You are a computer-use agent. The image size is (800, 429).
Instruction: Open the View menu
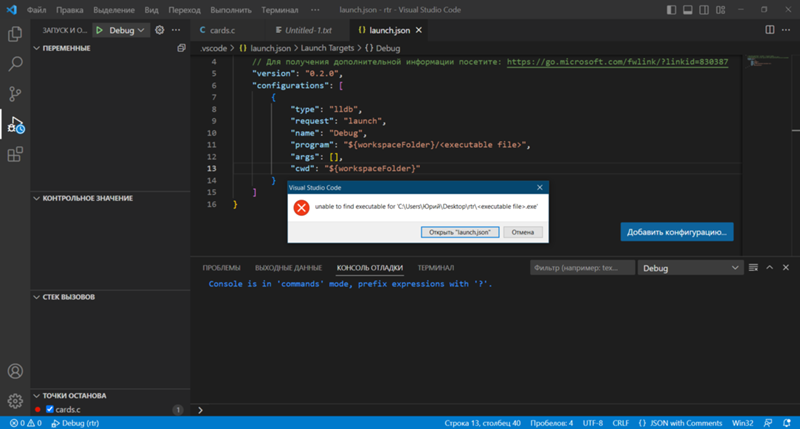151,10
